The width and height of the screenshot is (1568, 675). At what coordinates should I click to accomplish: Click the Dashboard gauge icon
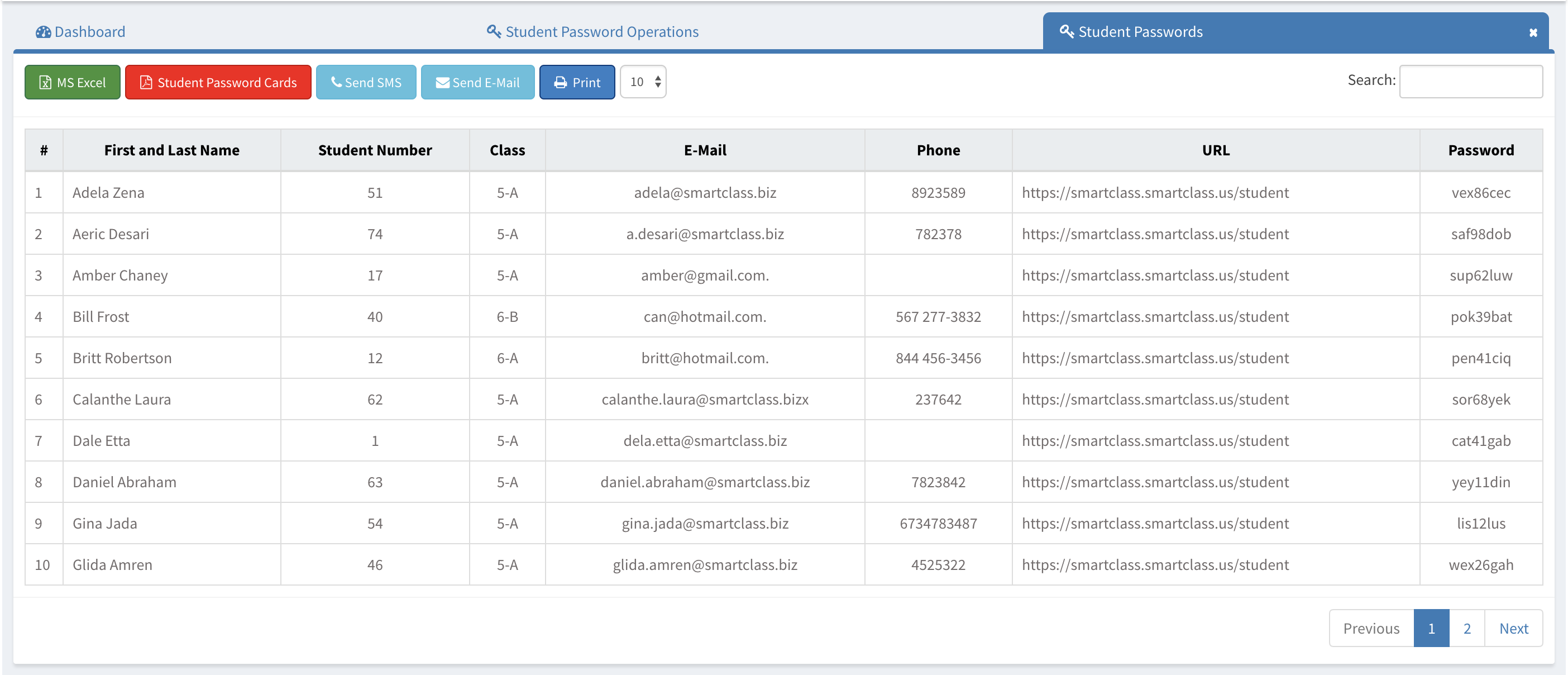click(43, 32)
